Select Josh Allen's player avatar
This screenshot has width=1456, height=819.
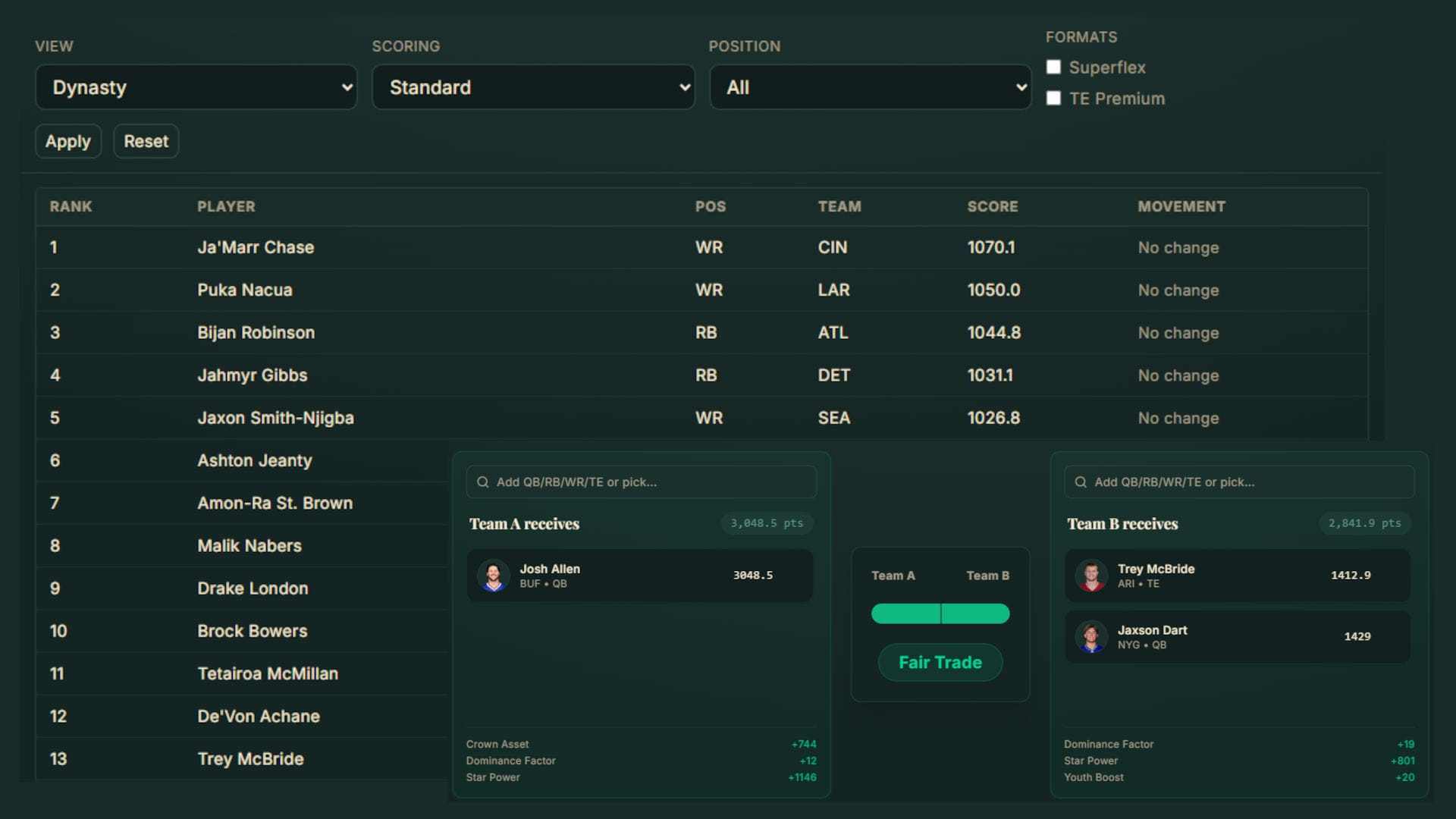pyautogui.click(x=494, y=576)
